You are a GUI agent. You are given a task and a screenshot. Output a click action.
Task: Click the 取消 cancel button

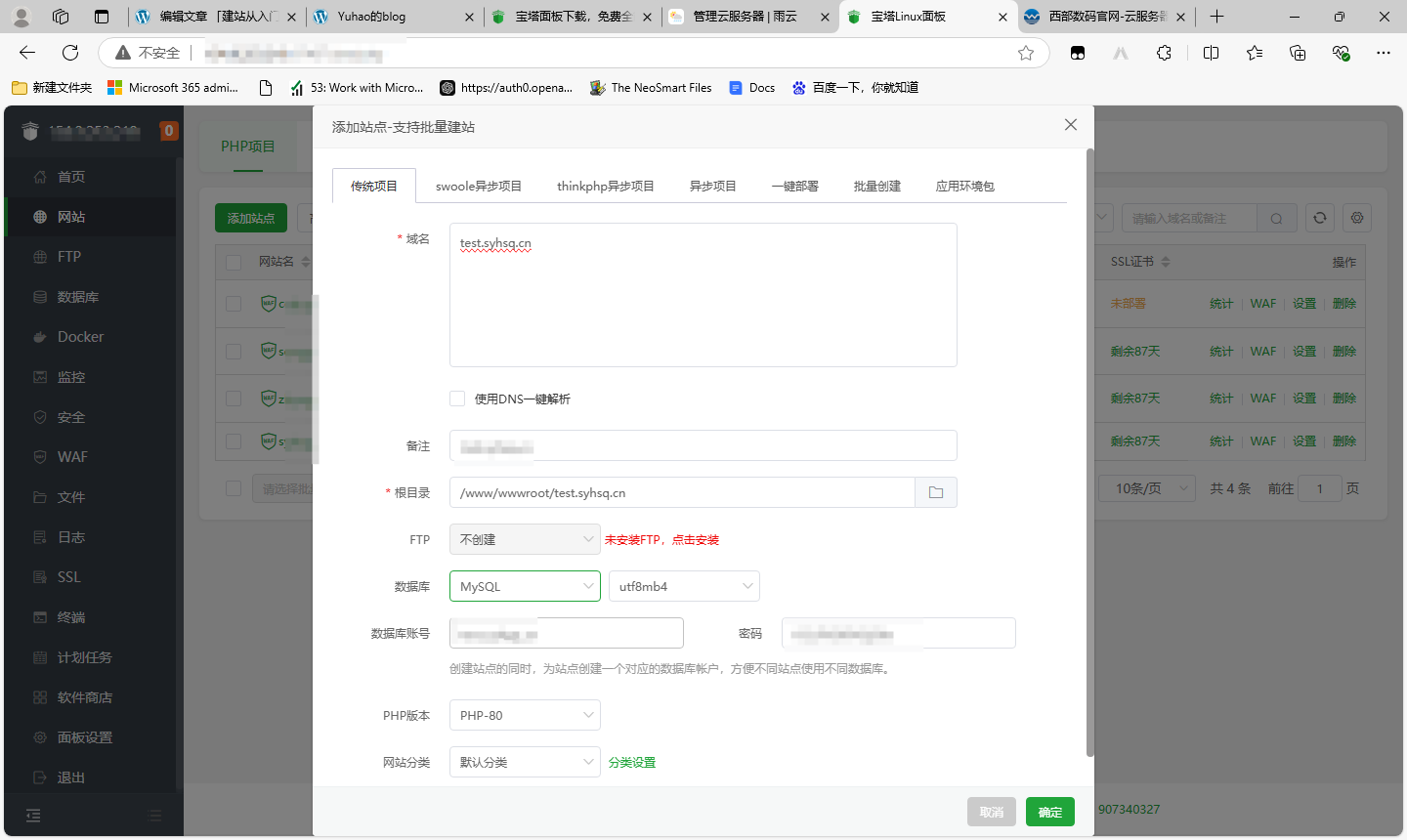tap(992, 812)
